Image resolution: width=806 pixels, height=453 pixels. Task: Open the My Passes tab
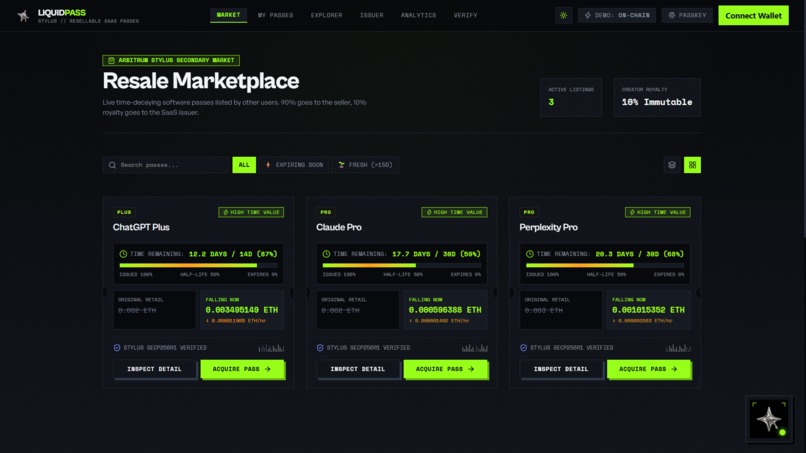pyautogui.click(x=276, y=15)
